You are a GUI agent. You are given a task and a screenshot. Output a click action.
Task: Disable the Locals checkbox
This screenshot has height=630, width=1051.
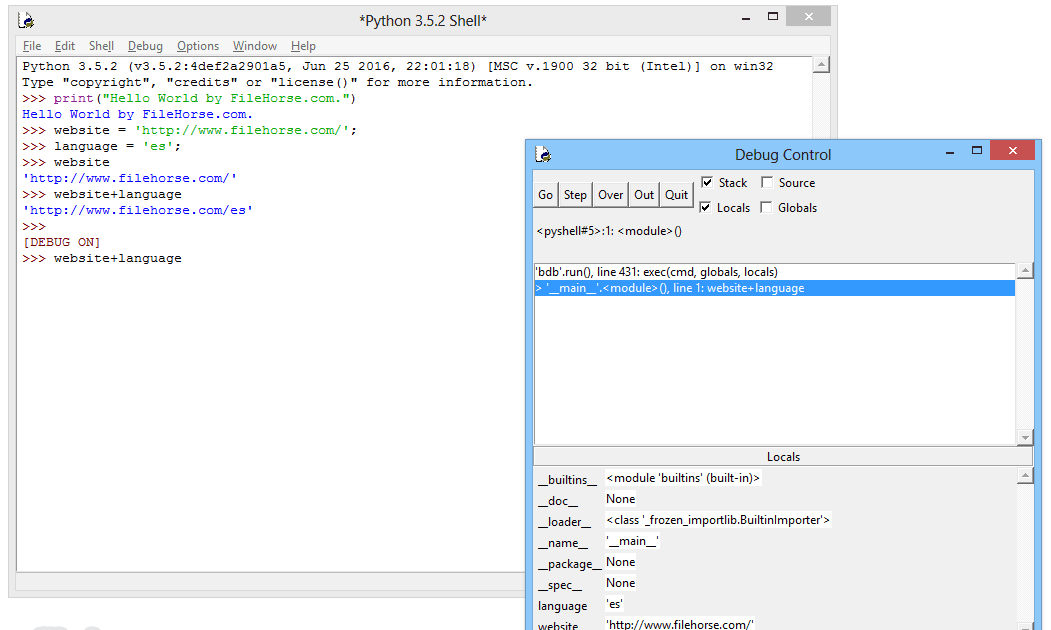708,208
